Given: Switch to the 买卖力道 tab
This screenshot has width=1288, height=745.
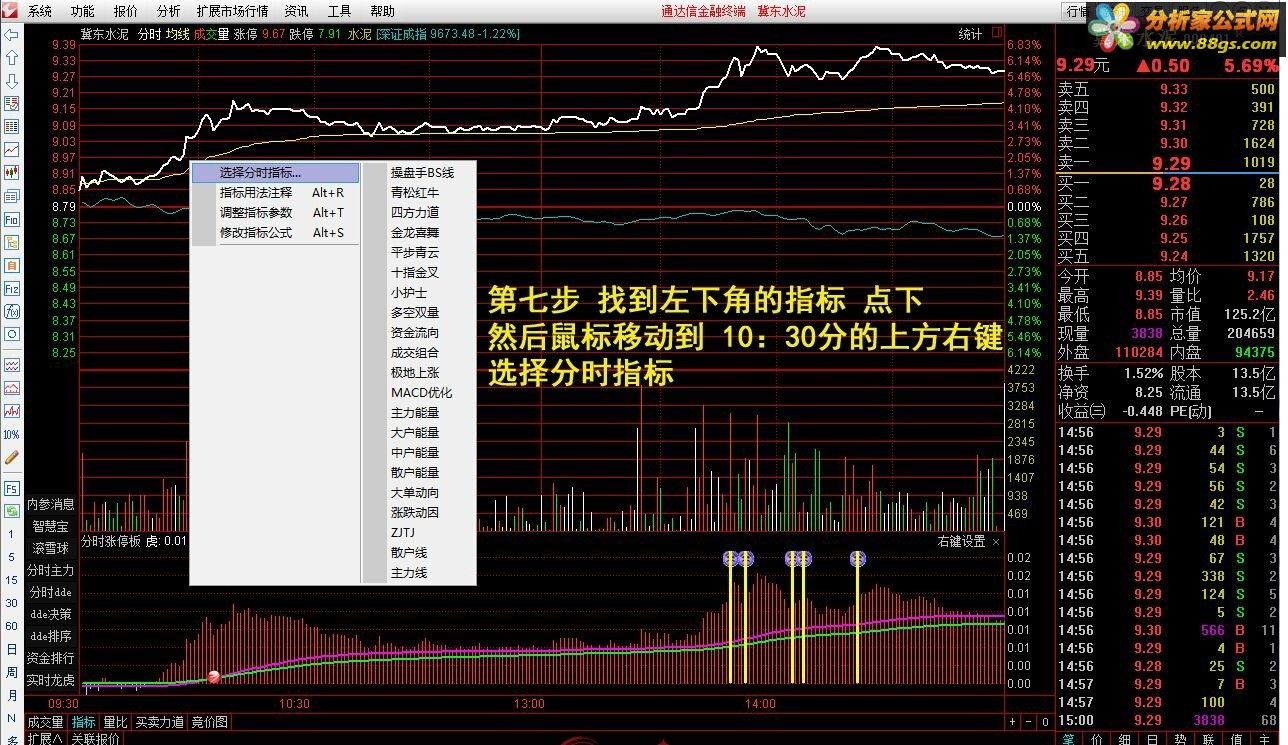Looking at the screenshot, I should (x=159, y=722).
